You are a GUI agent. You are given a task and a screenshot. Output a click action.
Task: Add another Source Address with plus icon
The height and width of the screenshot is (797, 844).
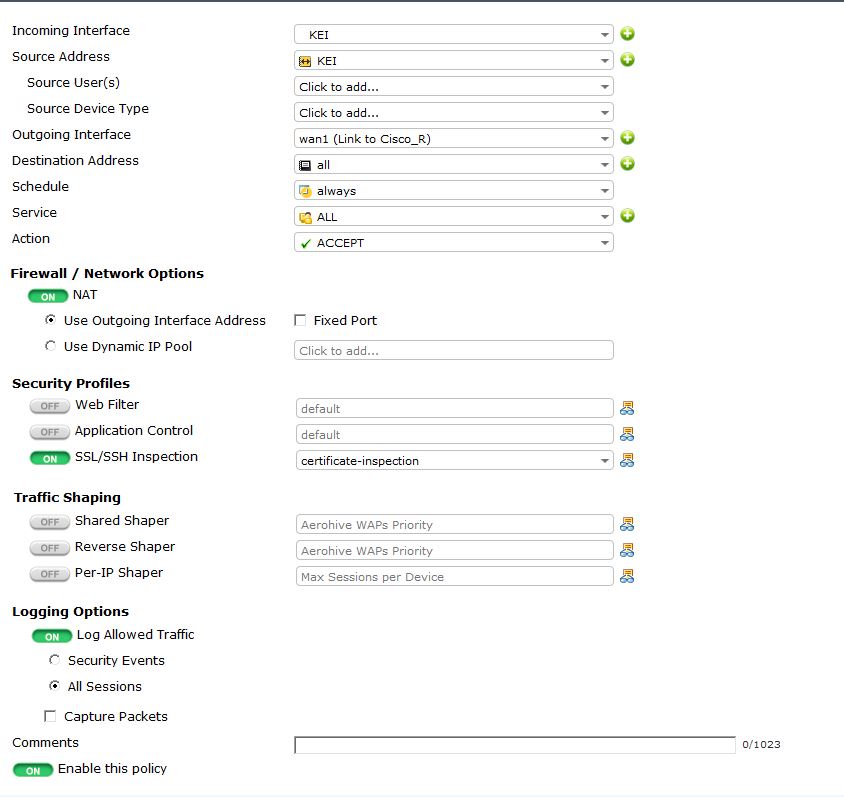[x=627, y=60]
